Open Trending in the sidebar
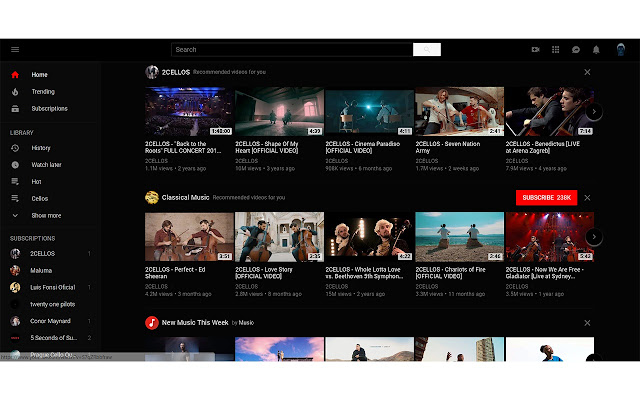This screenshot has height=400, width=640. [x=43, y=92]
